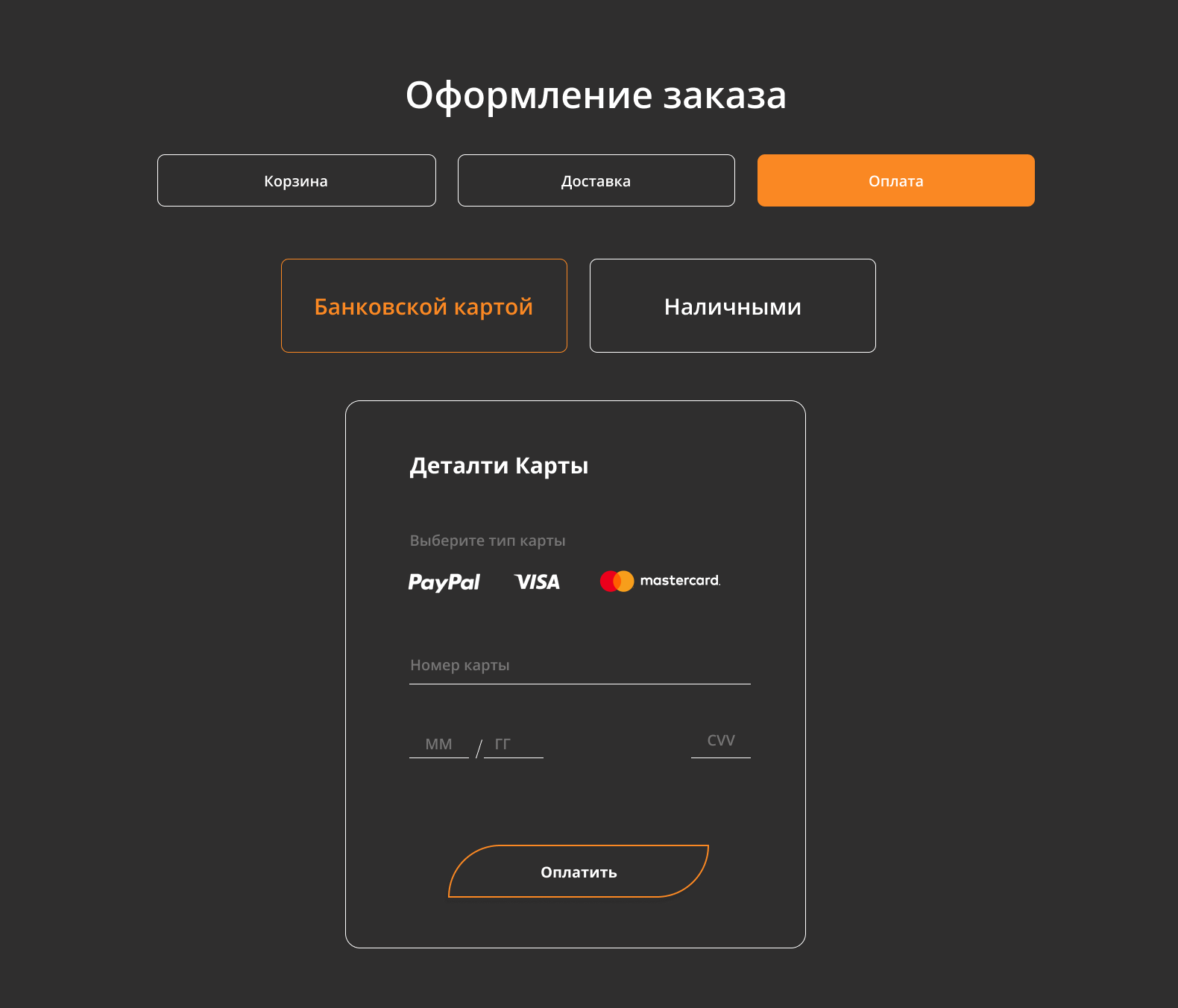Click the ГГ expiry year field
The image size is (1178, 1008).
pyautogui.click(x=514, y=744)
